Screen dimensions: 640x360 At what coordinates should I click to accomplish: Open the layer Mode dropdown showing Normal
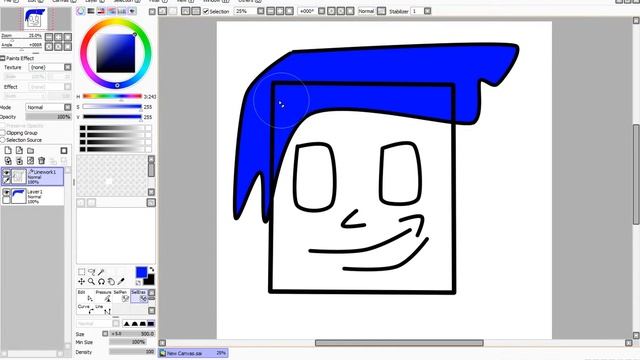pos(48,107)
